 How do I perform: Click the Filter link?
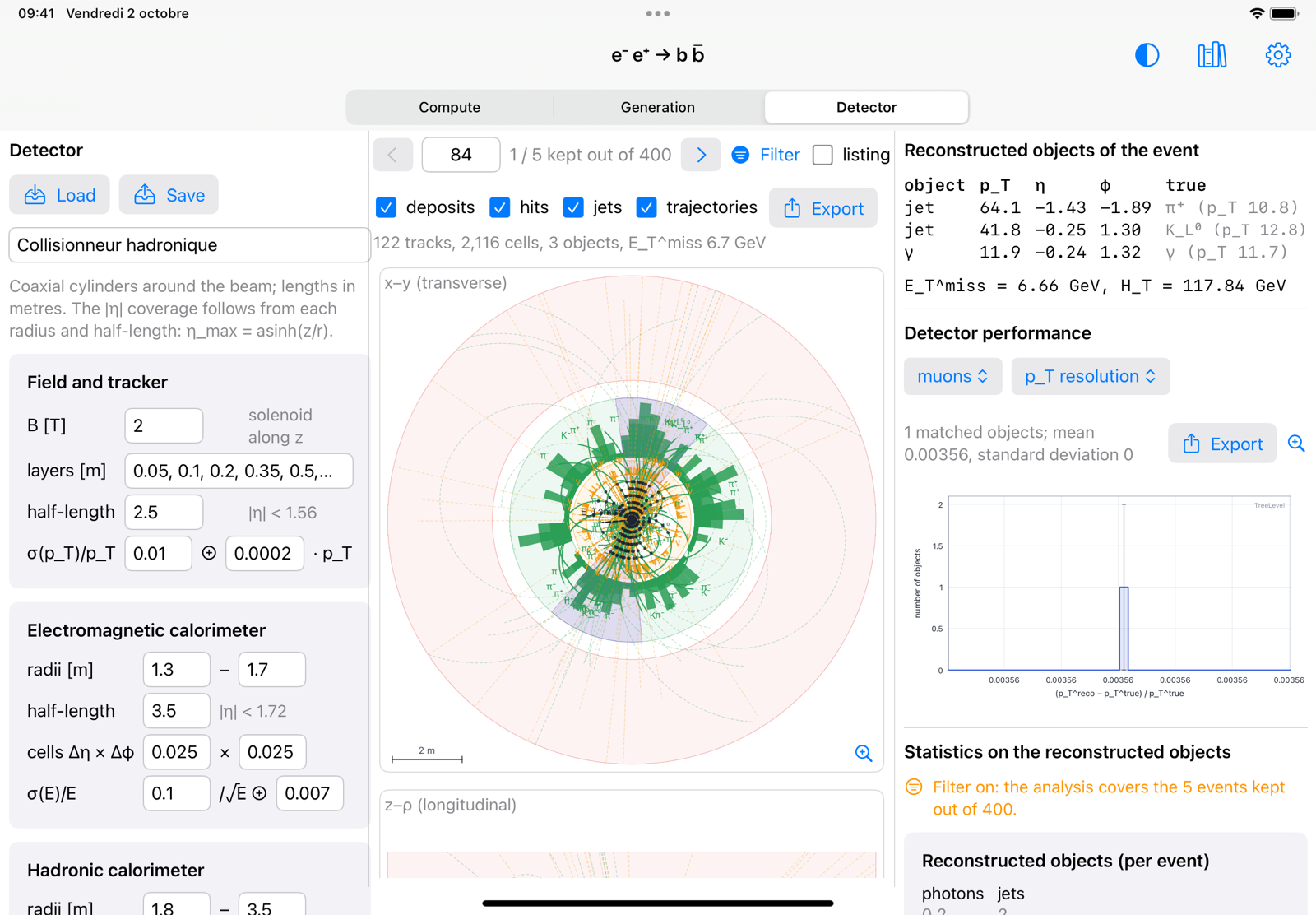(780, 155)
